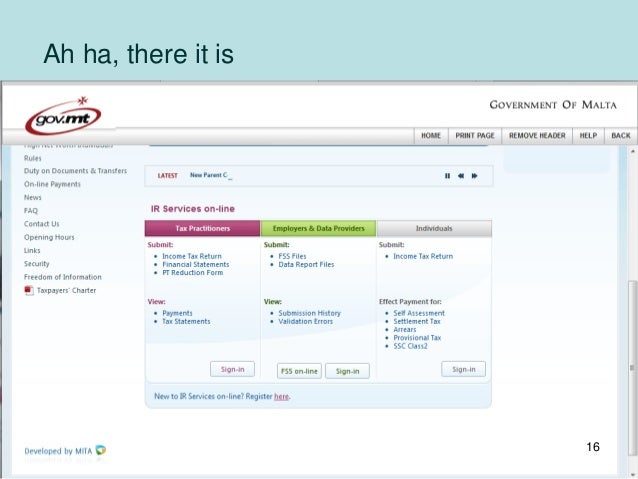This screenshot has width=638, height=479.
Task: Open Taxpayers' Charter link text
Action: pos(66,290)
